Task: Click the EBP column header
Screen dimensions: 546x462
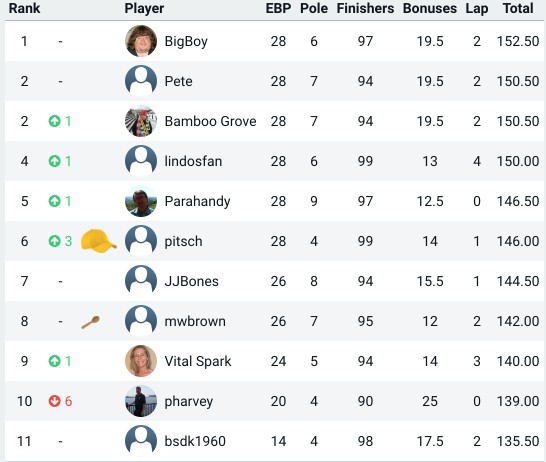Action: click(x=278, y=8)
